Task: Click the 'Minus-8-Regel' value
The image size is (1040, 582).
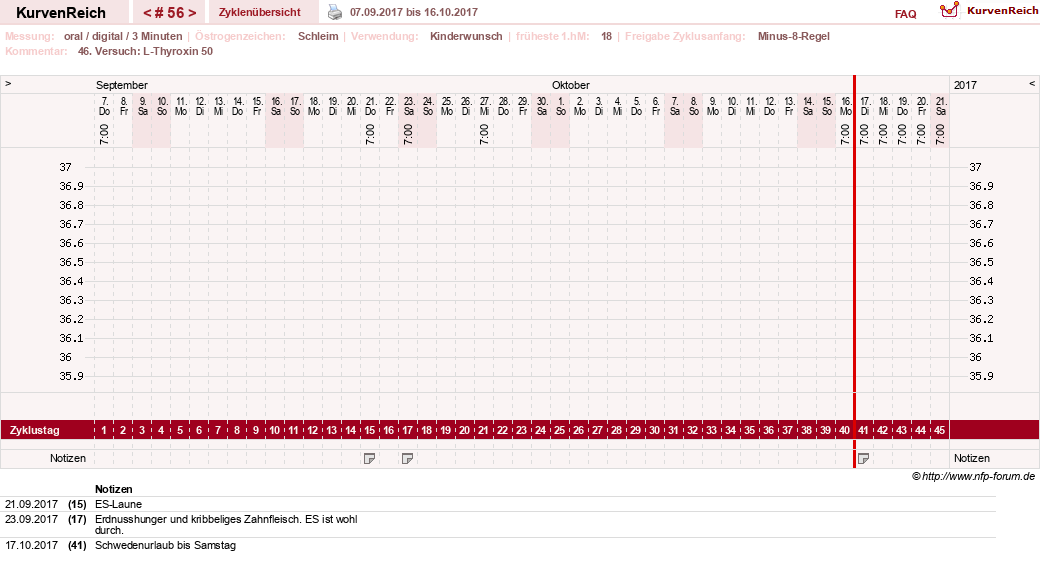Action: [x=793, y=36]
